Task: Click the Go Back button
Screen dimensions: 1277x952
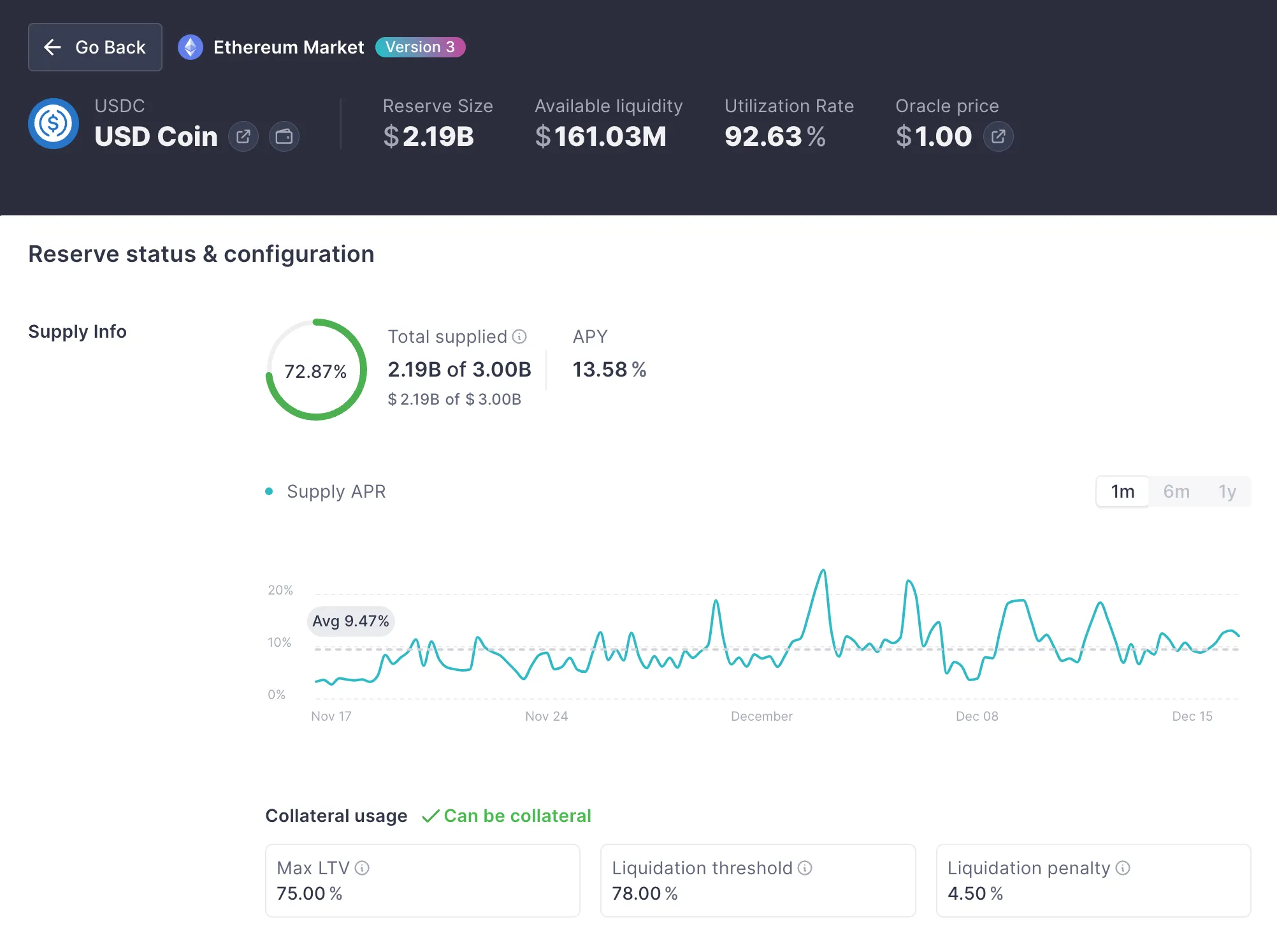Action: tap(95, 47)
